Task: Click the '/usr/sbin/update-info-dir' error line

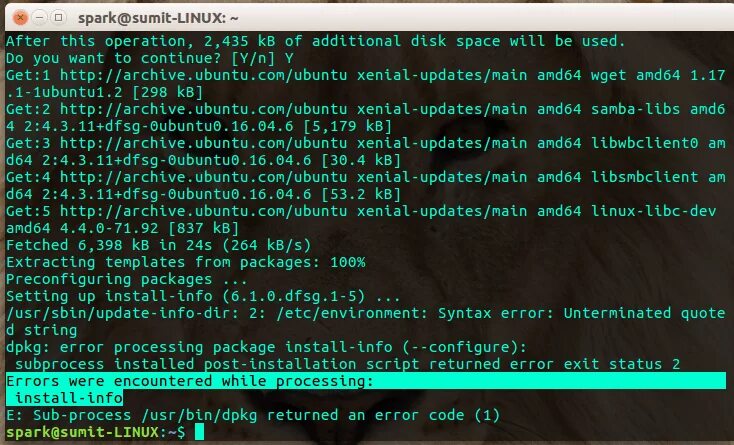Action: click(x=366, y=313)
